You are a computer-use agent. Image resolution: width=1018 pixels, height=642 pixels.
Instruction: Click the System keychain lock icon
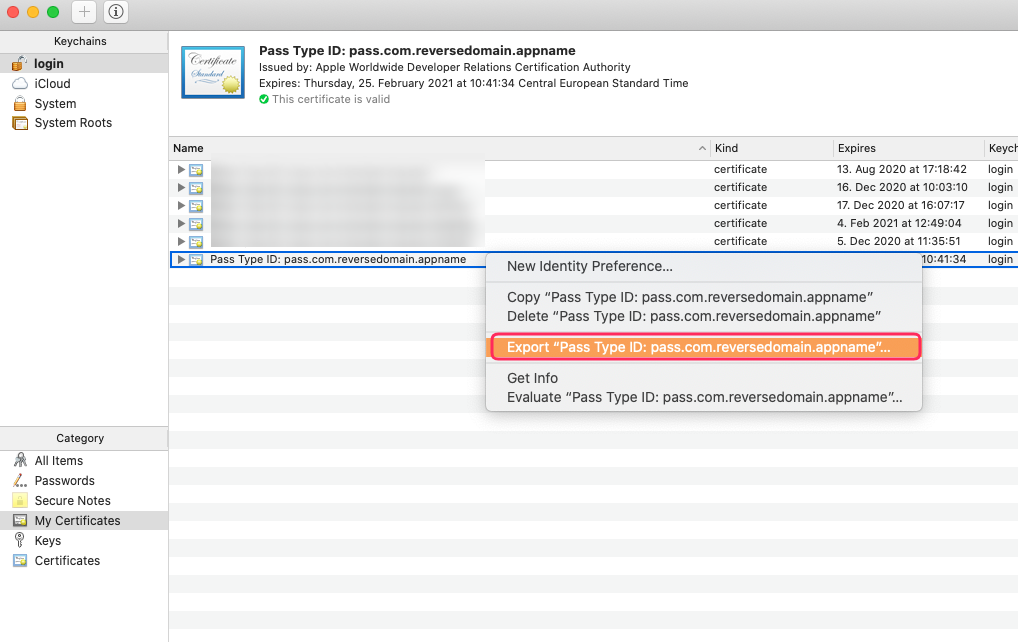tap(20, 103)
